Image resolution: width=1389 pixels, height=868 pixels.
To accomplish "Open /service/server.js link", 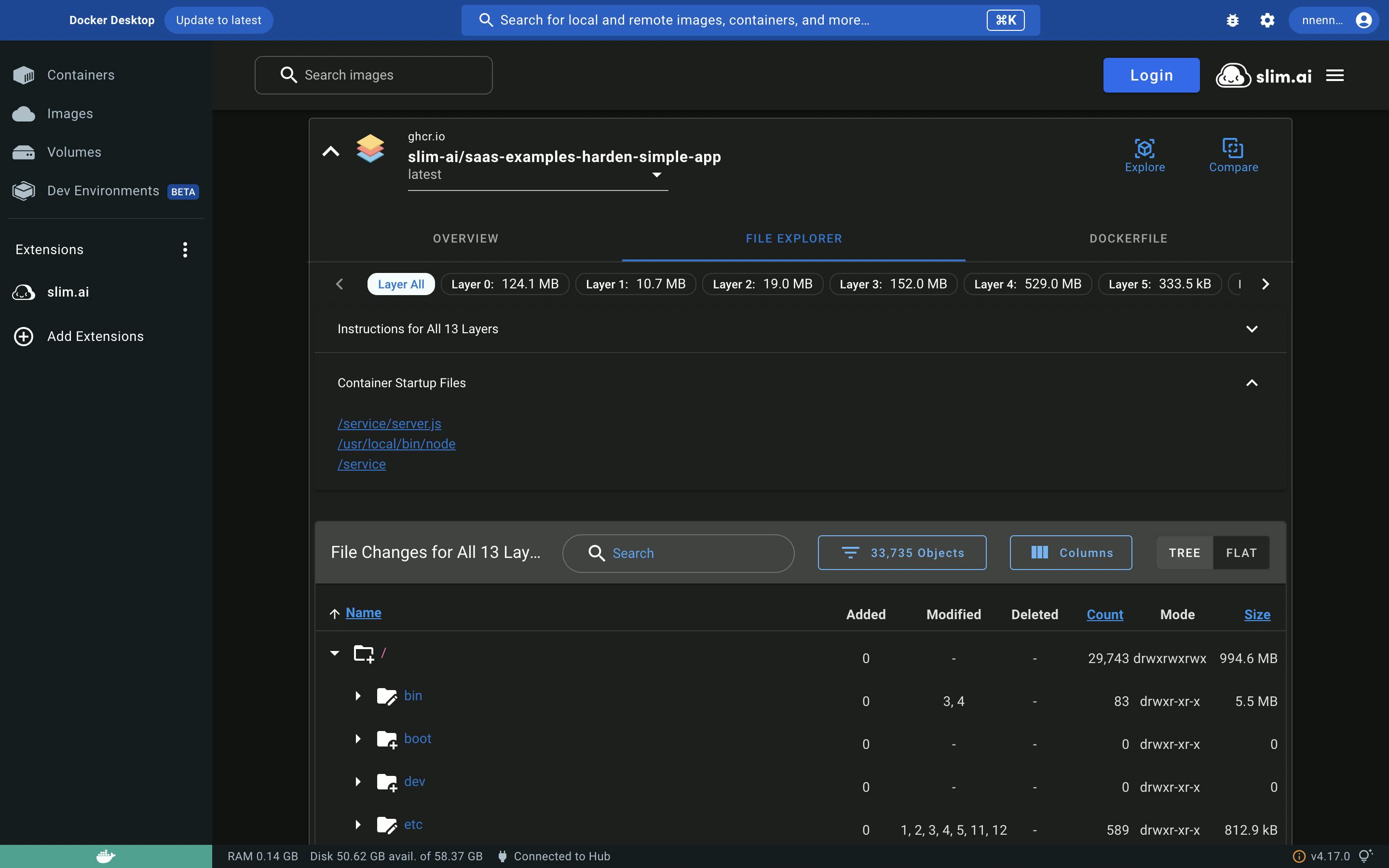I will pyautogui.click(x=389, y=424).
